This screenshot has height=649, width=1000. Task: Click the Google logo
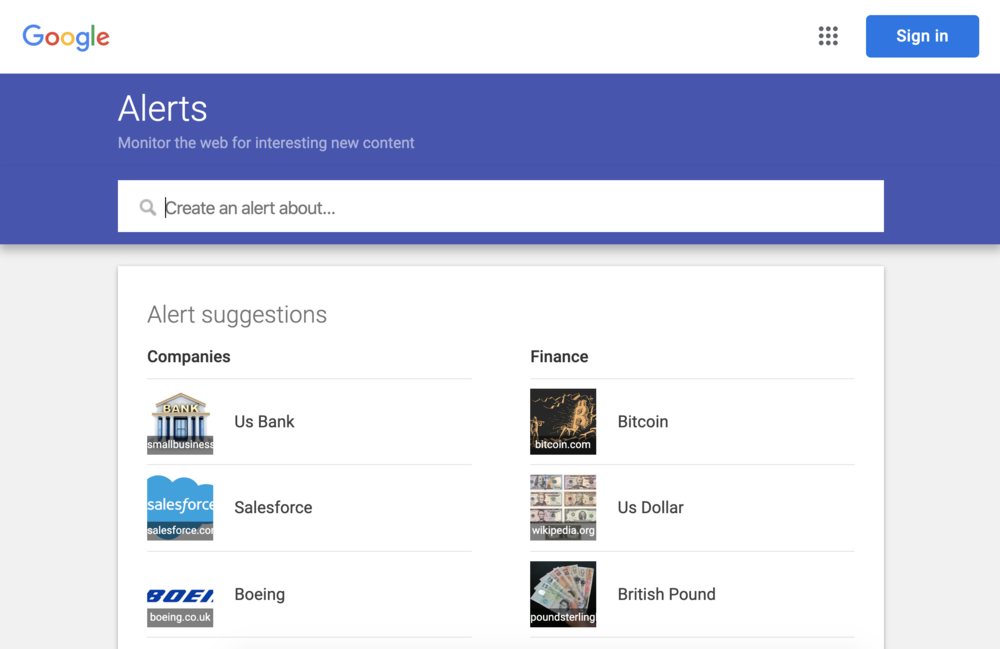66,37
